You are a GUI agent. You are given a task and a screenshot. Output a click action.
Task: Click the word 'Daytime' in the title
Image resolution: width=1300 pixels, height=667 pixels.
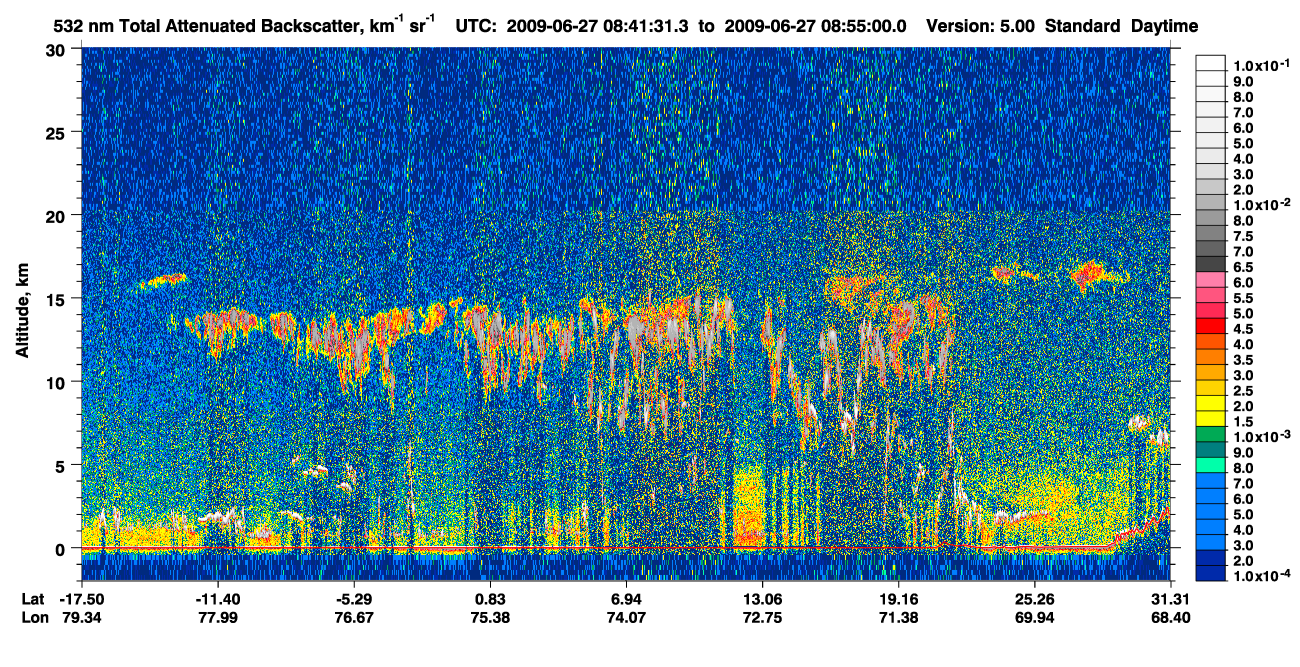point(1165,25)
